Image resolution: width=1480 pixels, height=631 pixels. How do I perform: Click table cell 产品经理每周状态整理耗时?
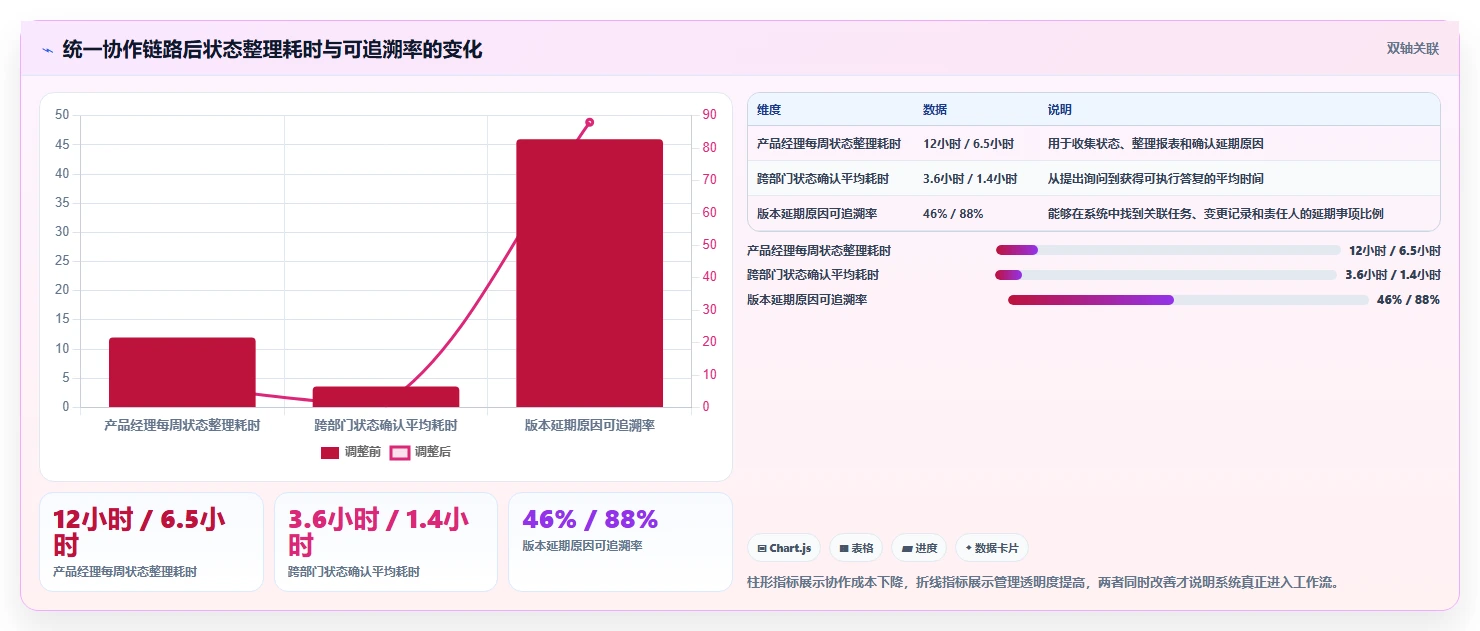(829, 144)
